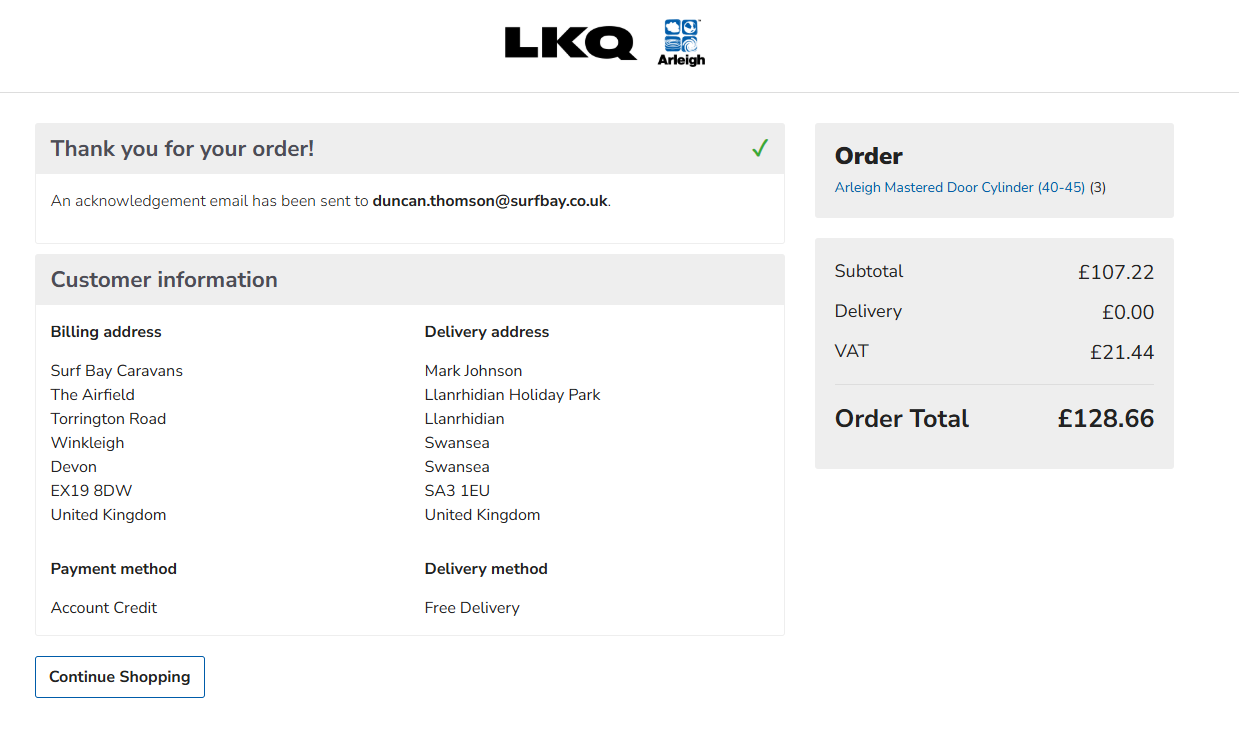The height and width of the screenshot is (732, 1239).
Task: Click the Payment method label
Action: 114,569
